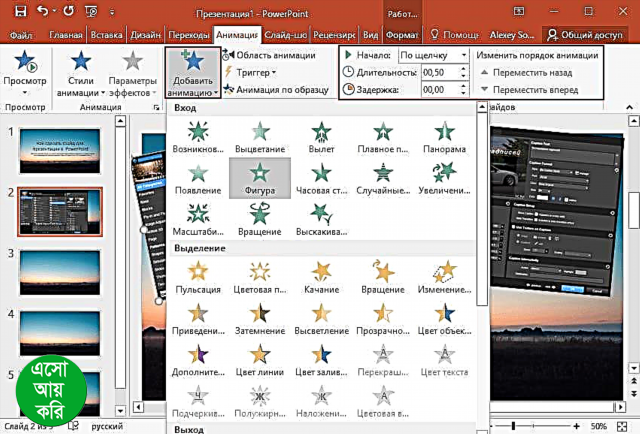The width and height of the screenshot is (640, 434).
Task: Apply the Панорама entrance animation
Action: [443, 137]
